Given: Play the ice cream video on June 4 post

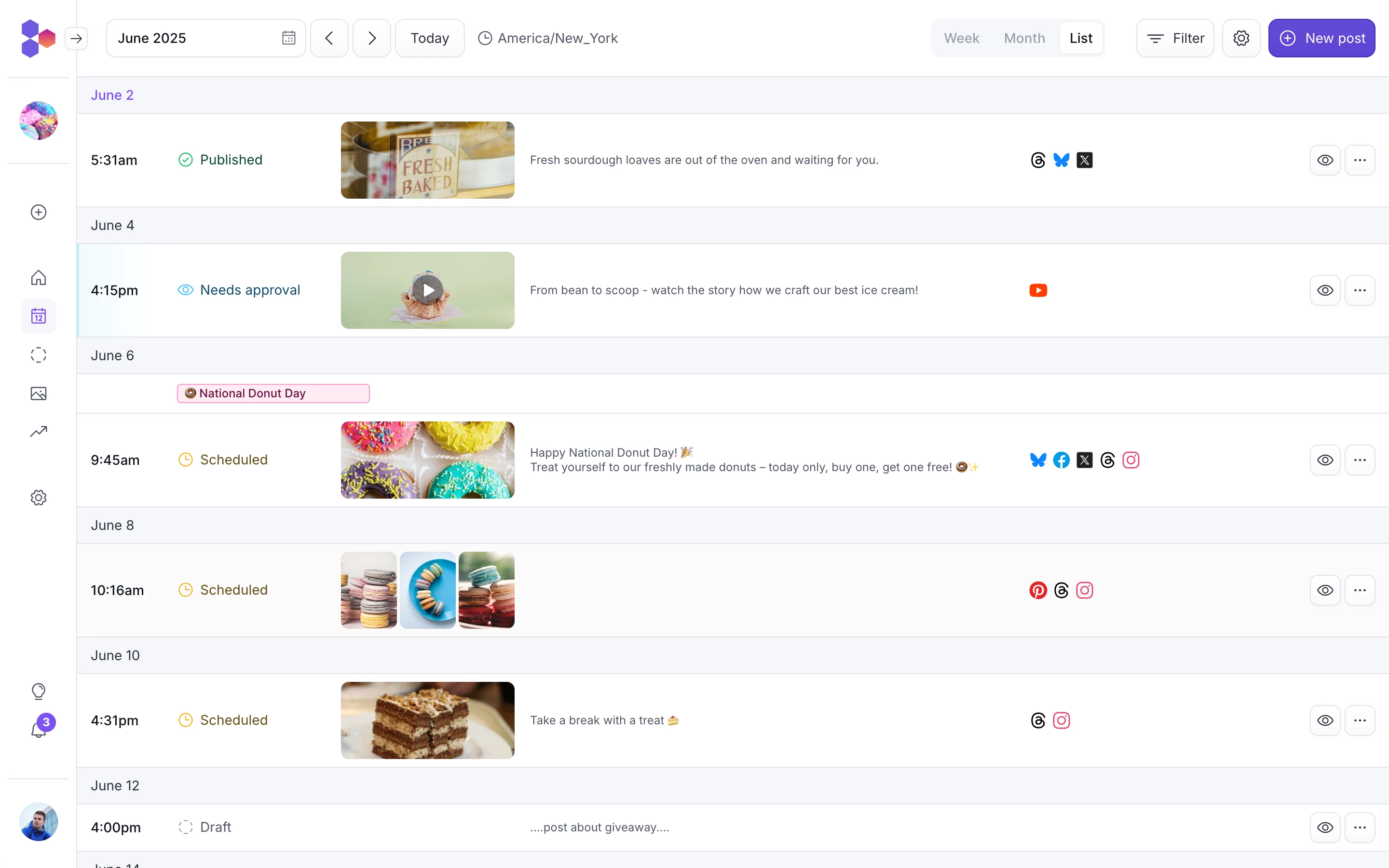Looking at the screenshot, I should click(428, 290).
